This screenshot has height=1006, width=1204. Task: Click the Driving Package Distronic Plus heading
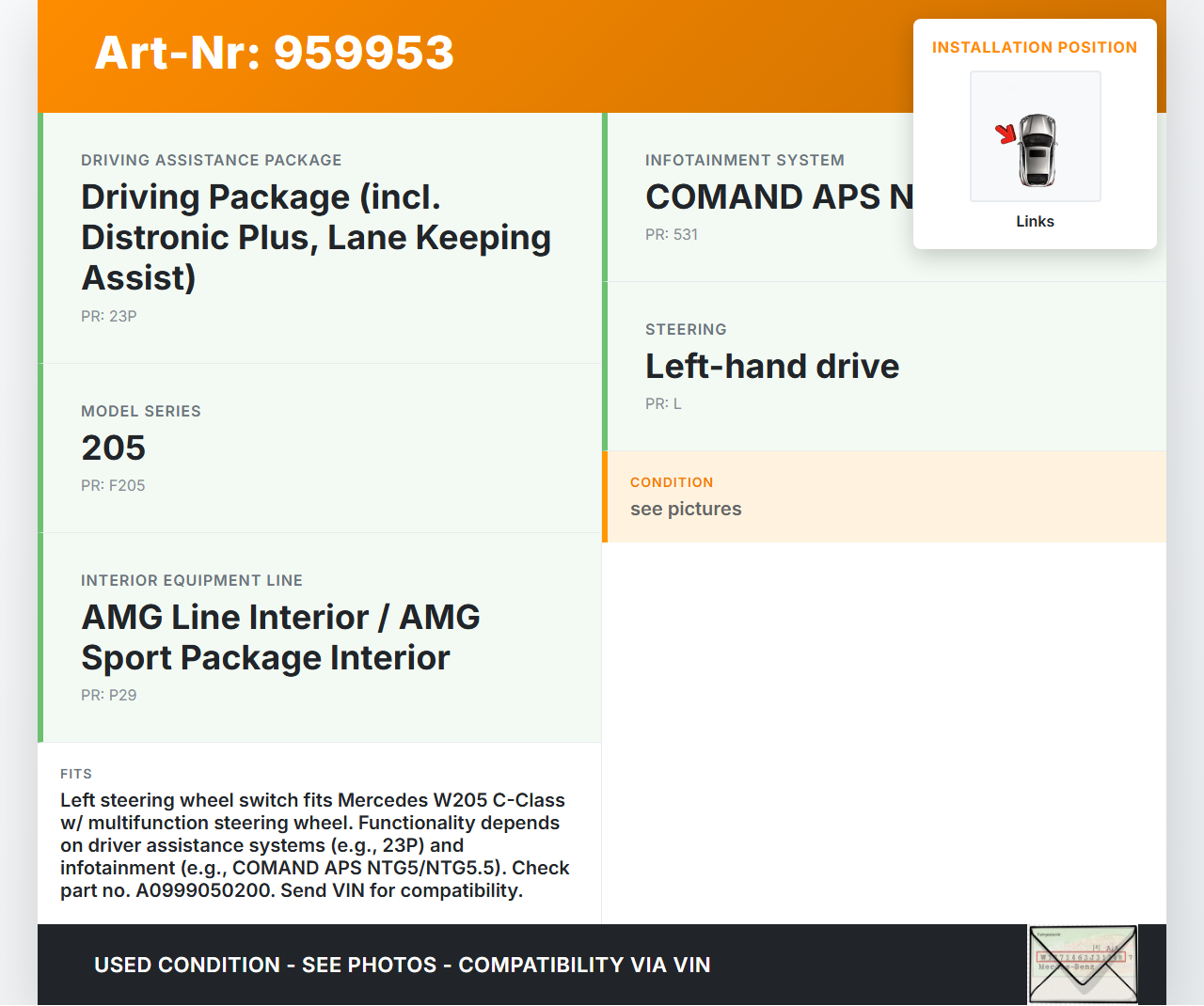(315, 237)
